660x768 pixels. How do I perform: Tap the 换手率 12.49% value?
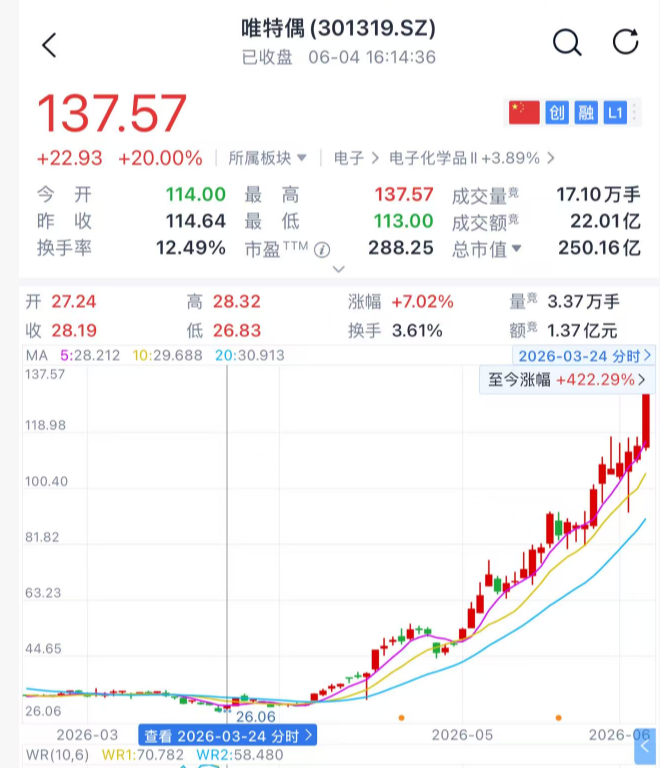tap(191, 248)
